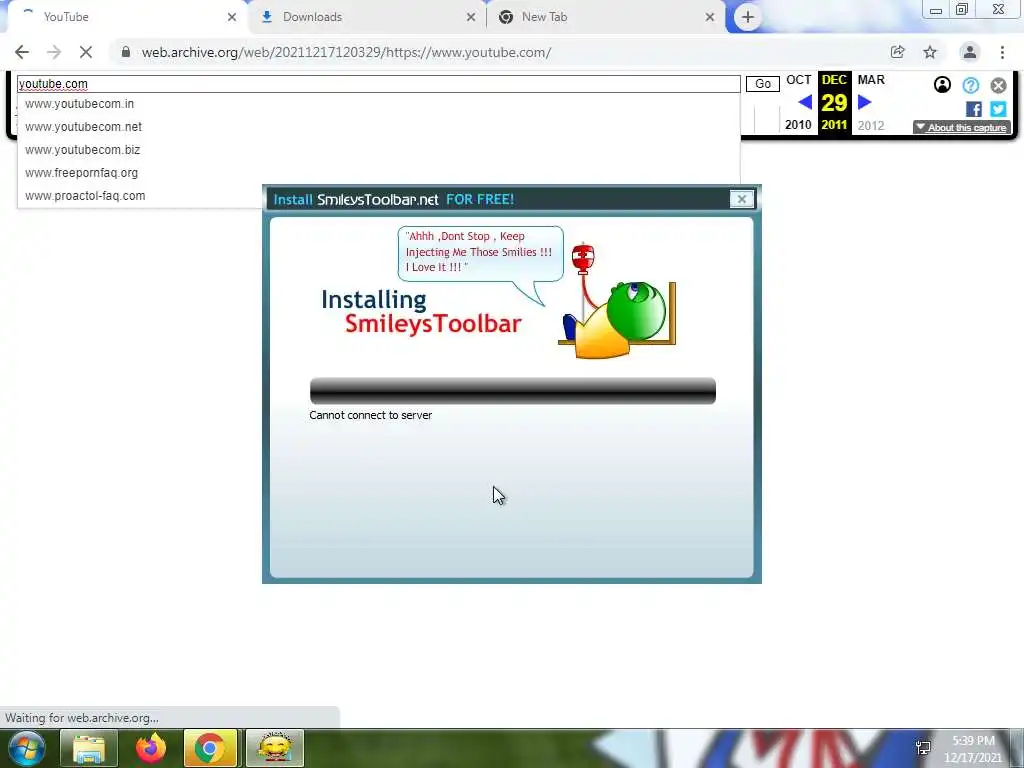Click the forward navigation arrow
This screenshot has width=1024, height=768.
point(54,52)
